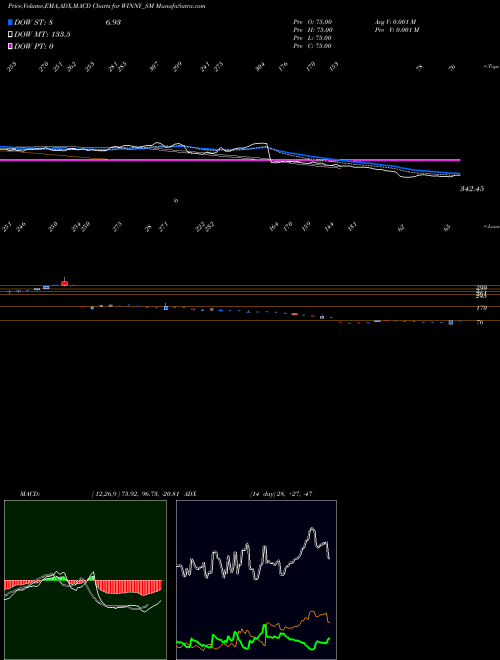Click the 342.45 price label
The image size is (500, 660).
[x=472, y=189]
